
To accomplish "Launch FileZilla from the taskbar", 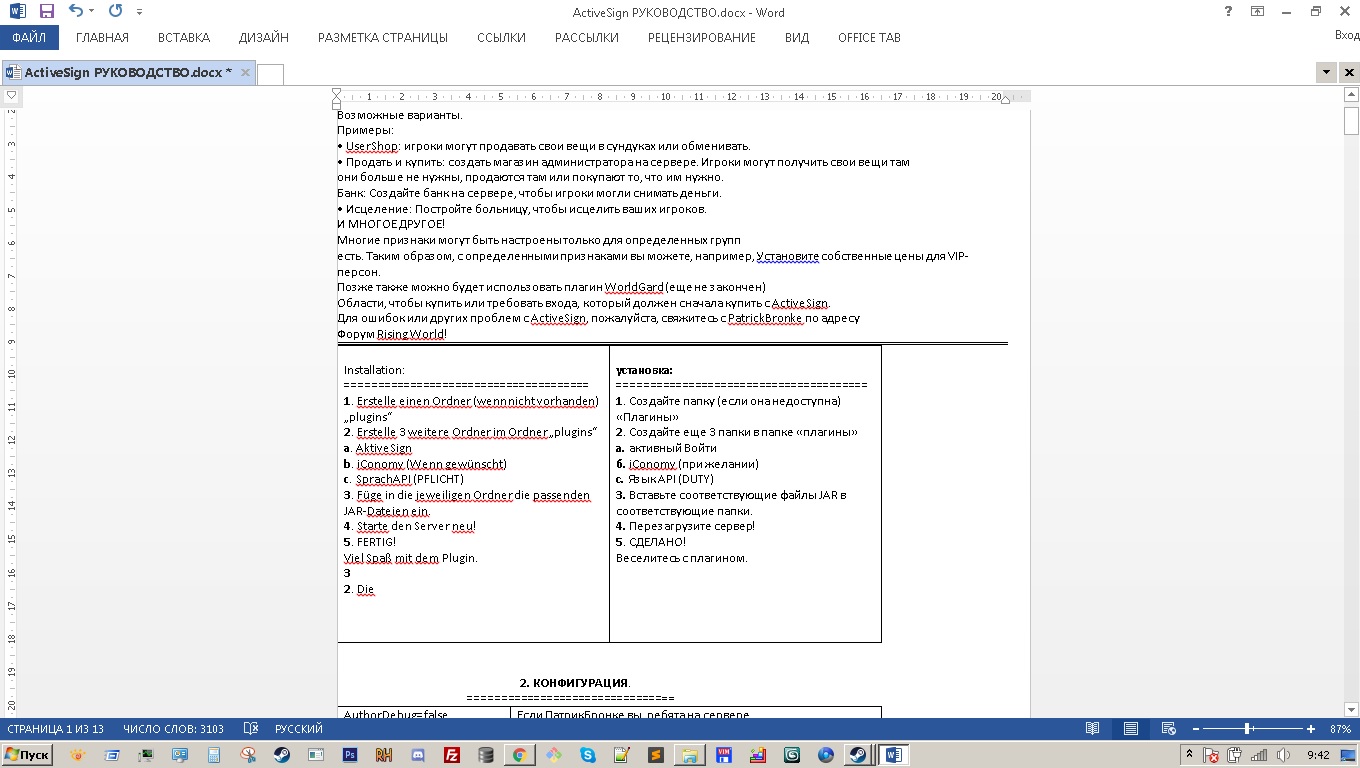I will coord(452,755).
